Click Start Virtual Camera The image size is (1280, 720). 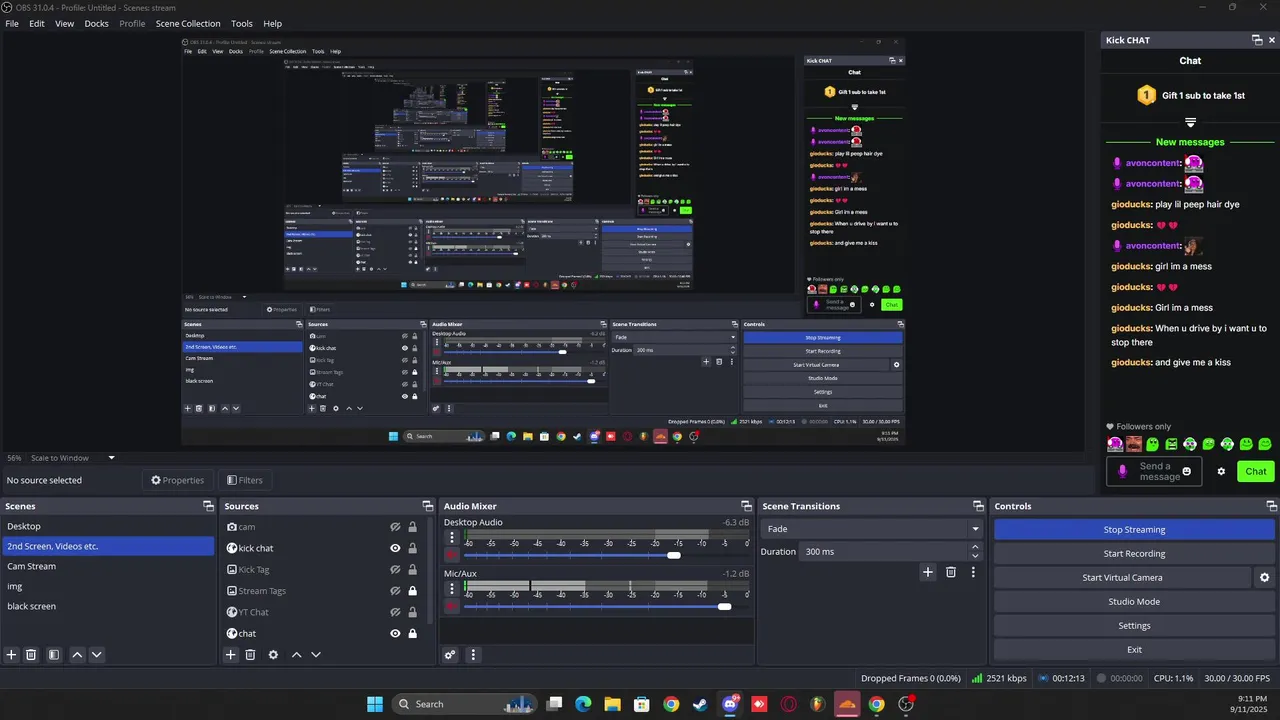(1122, 577)
